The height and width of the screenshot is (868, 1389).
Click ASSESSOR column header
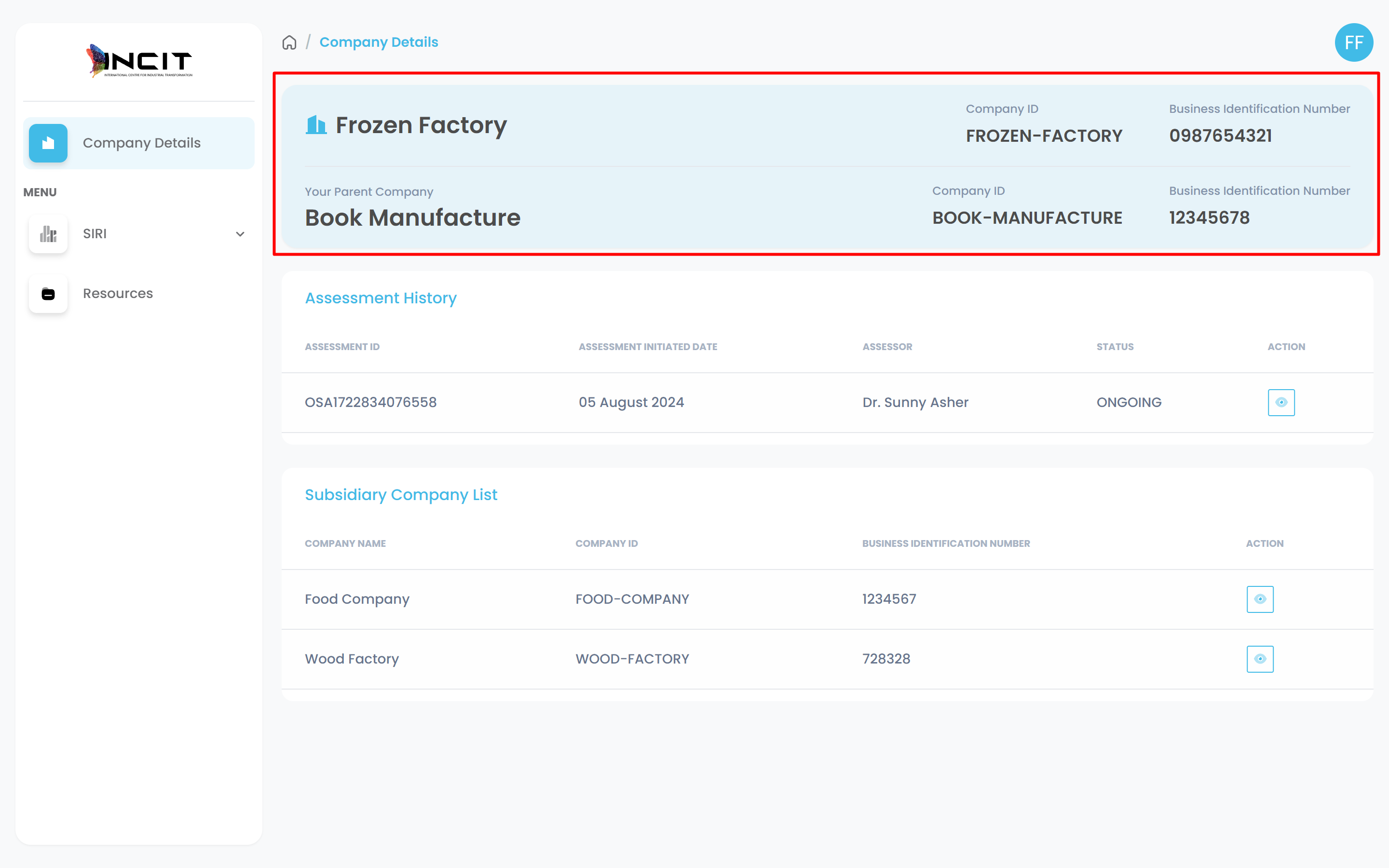[887, 347]
